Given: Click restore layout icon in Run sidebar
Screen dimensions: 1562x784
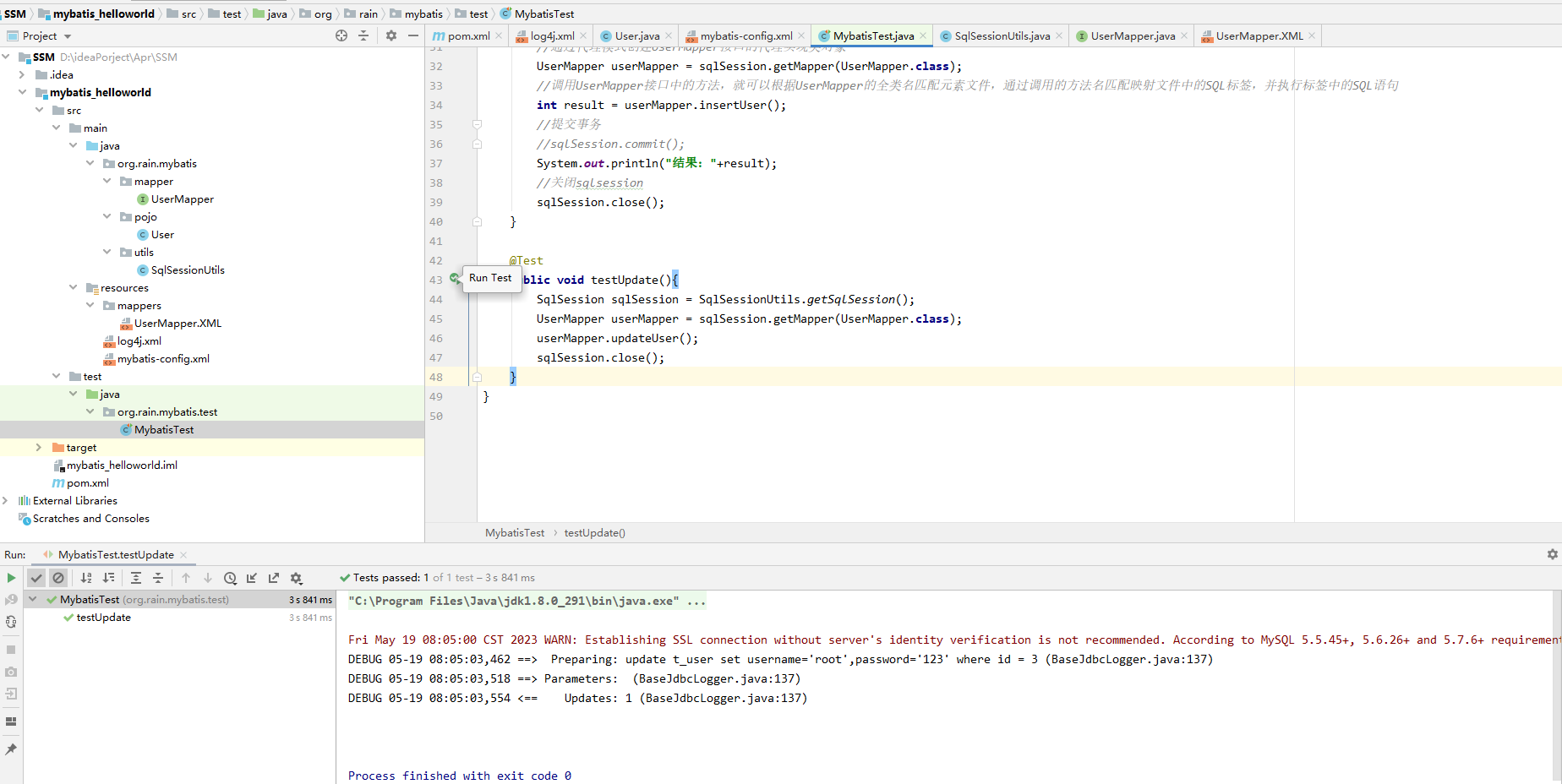Looking at the screenshot, I should pos(11,721).
